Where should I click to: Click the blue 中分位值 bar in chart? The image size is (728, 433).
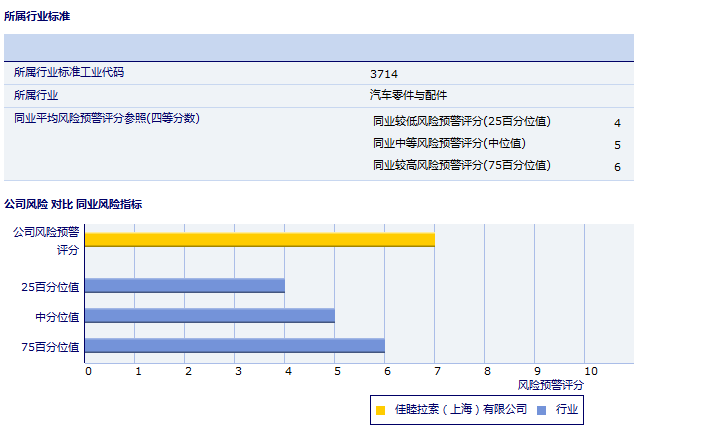(x=209, y=316)
